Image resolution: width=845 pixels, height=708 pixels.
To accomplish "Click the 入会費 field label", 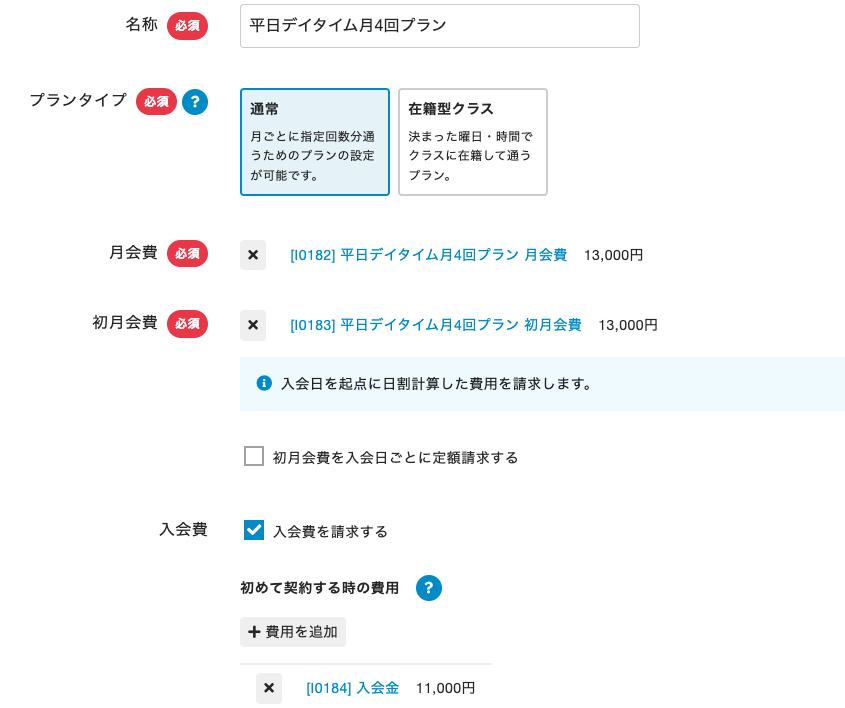I will tap(183, 530).
